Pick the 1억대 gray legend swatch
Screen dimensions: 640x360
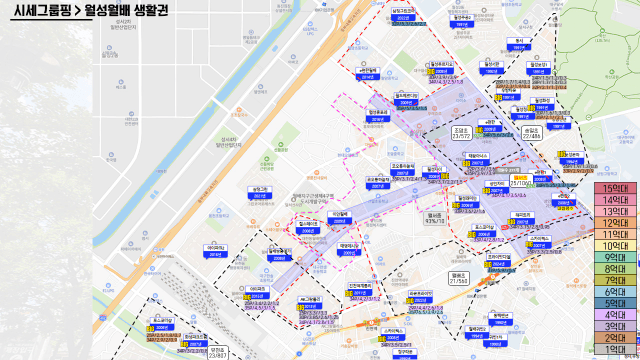pyautogui.click(x=616, y=349)
